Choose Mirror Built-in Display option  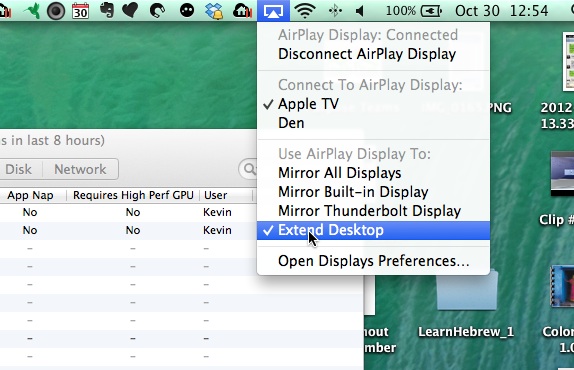click(x=373, y=192)
